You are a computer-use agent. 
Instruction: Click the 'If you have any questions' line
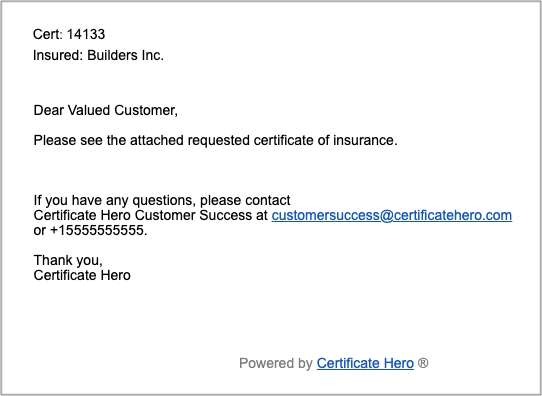tap(162, 200)
